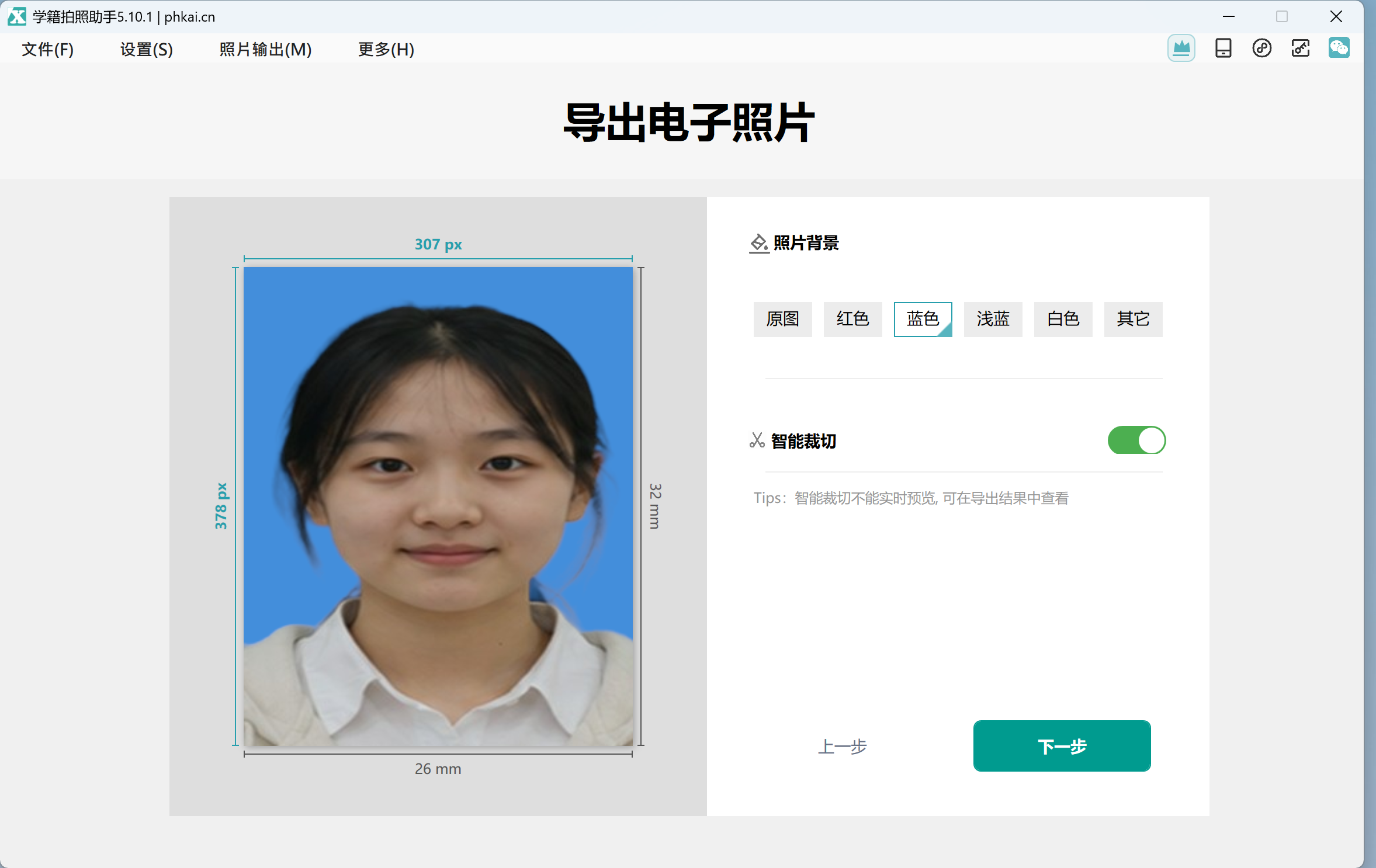Open 其它 background color options

click(1133, 319)
